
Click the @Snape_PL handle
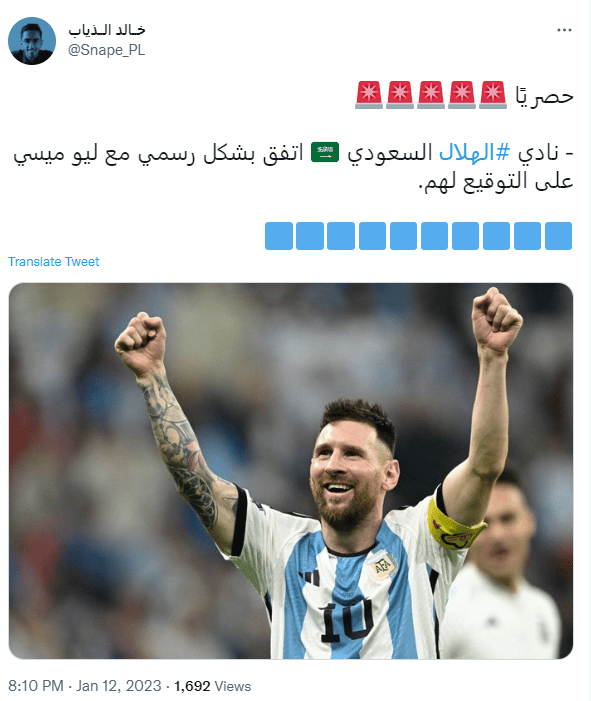106,50
